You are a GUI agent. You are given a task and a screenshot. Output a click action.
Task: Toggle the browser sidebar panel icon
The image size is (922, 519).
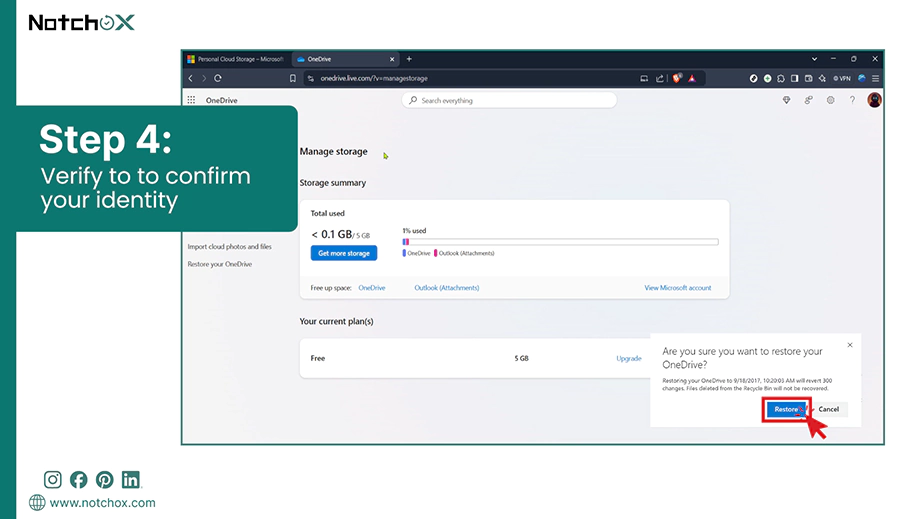[x=794, y=78]
